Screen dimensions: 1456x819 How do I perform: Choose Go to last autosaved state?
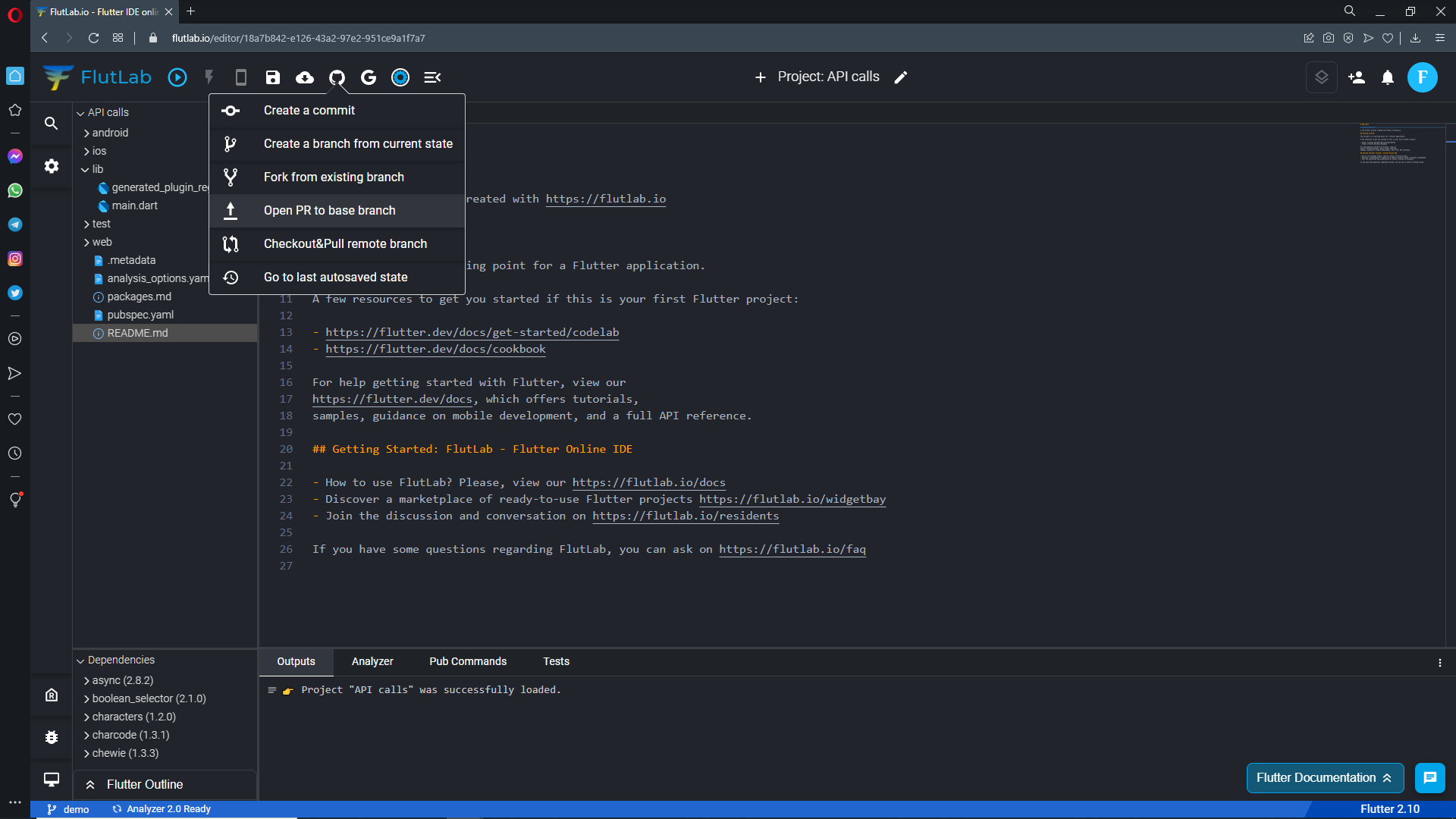tap(337, 278)
